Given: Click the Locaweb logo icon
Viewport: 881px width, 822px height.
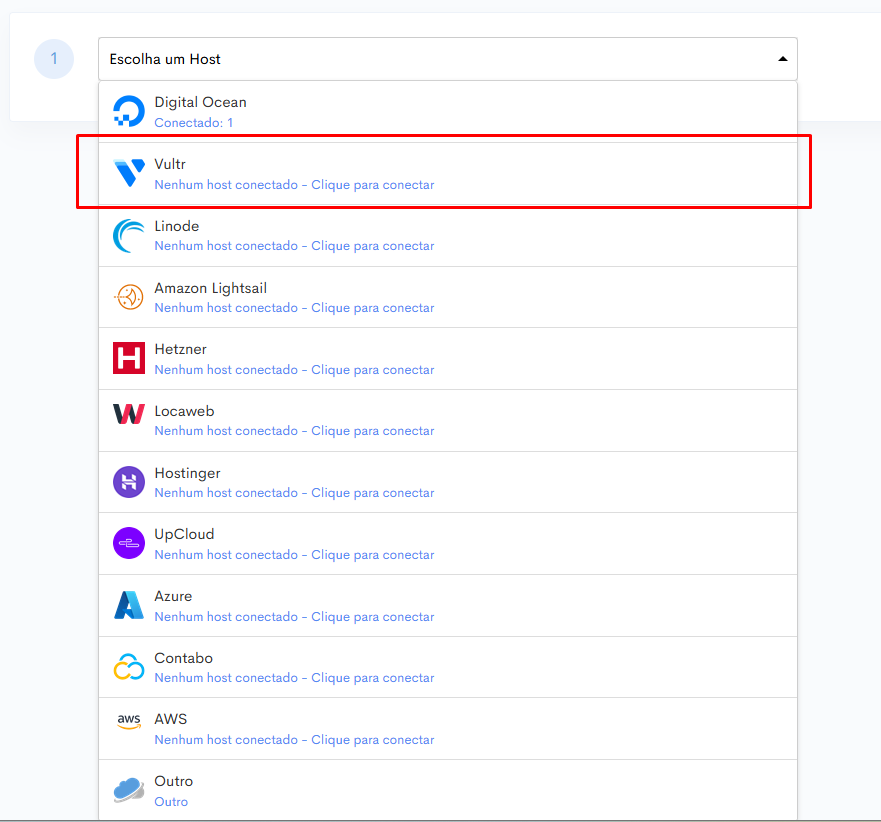Looking at the screenshot, I should click(x=129, y=414).
